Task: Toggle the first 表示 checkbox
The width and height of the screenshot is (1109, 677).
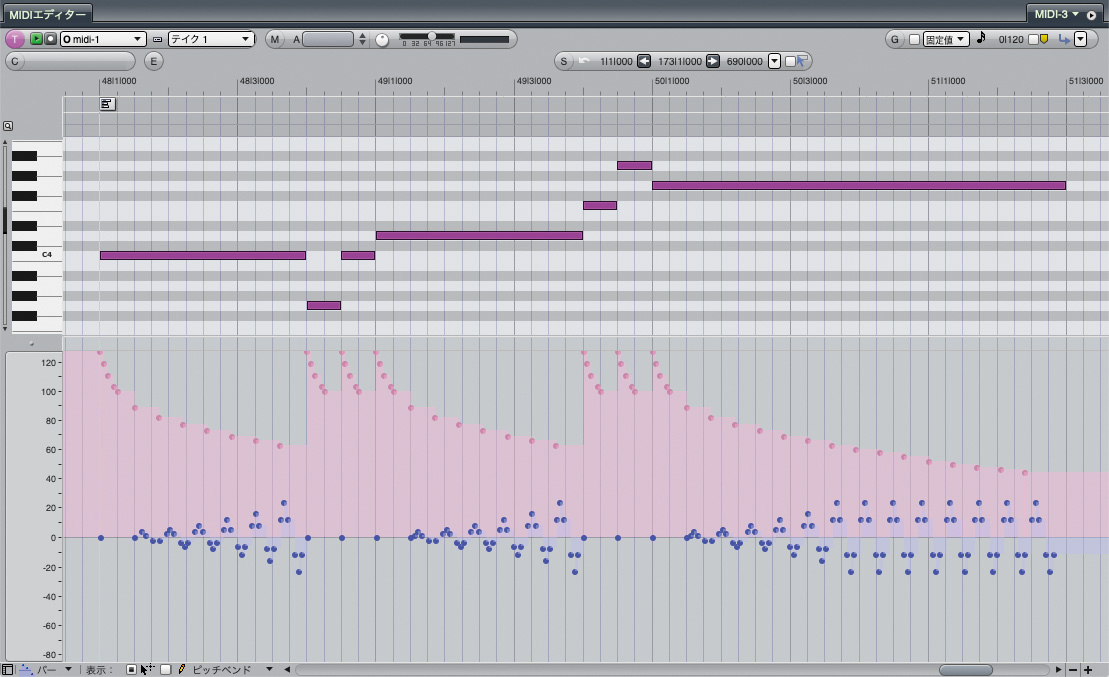Action: (131, 669)
